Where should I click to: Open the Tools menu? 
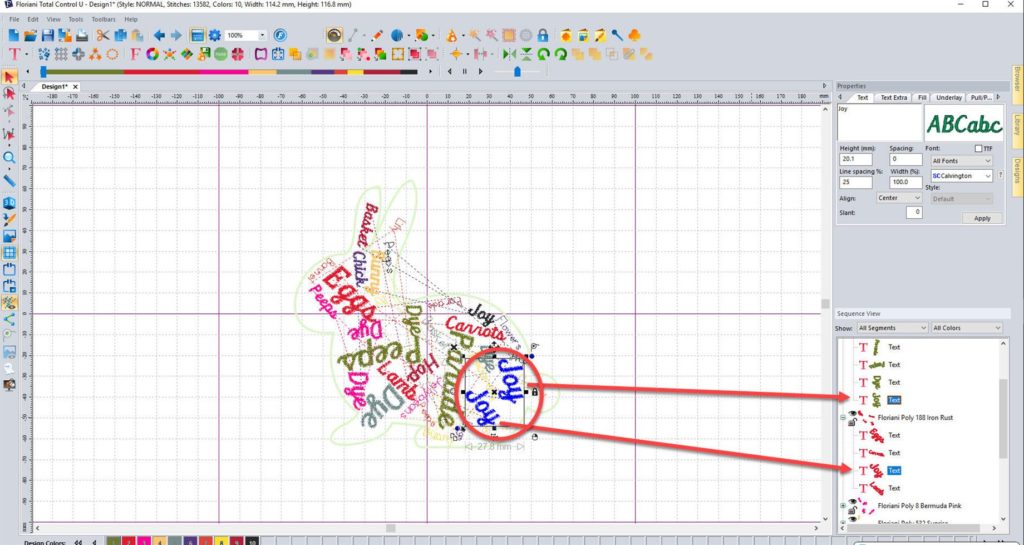[76, 20]
